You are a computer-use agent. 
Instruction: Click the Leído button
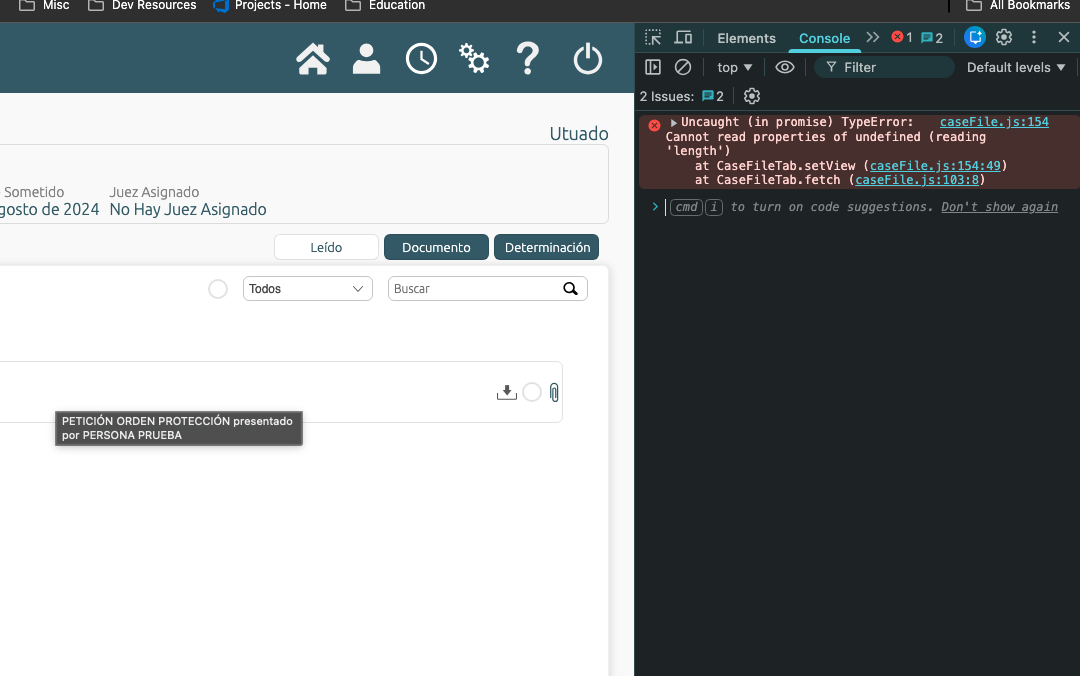tap(326, 247)
